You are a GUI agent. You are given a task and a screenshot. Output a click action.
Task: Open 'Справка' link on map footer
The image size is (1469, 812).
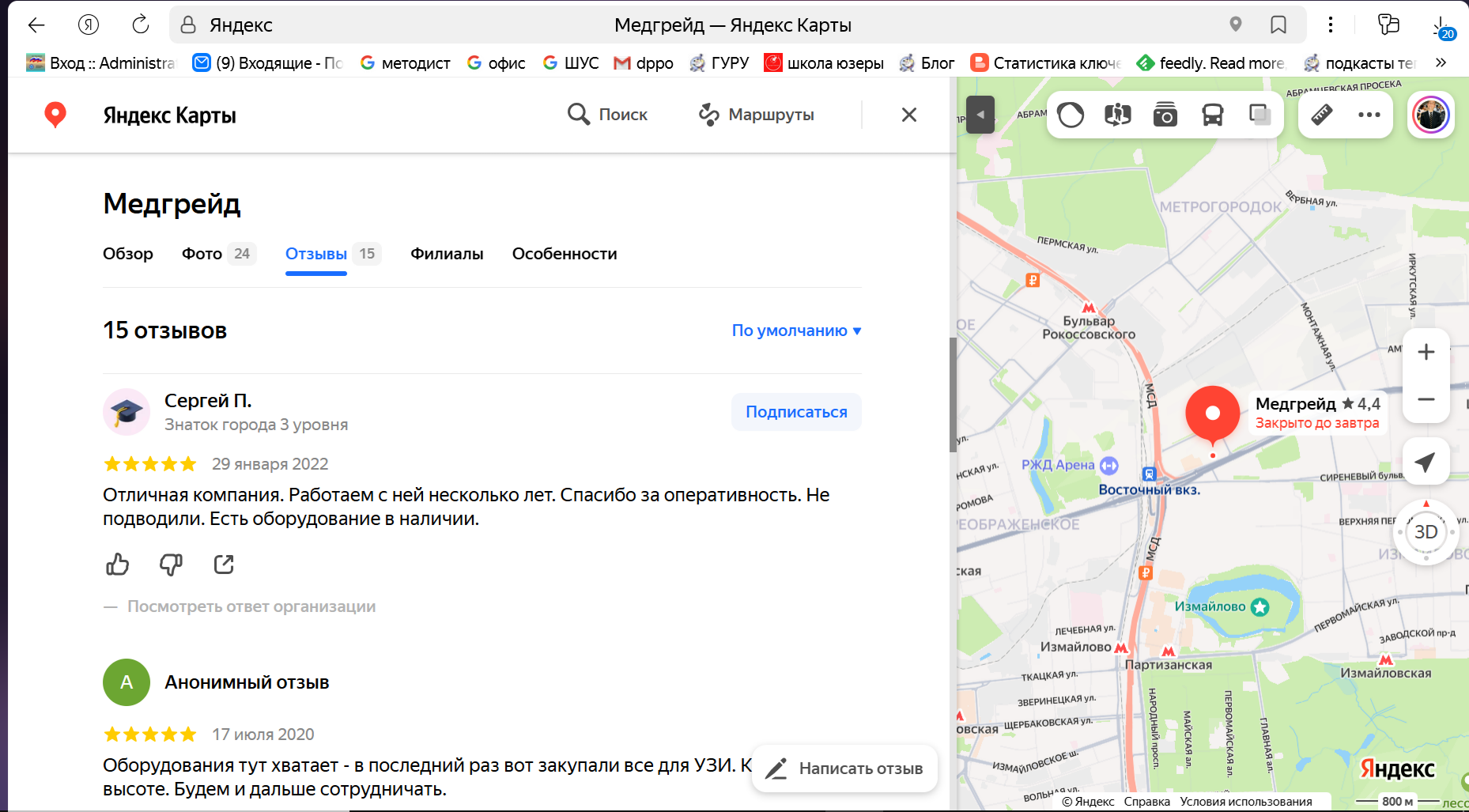[1147, 802]
